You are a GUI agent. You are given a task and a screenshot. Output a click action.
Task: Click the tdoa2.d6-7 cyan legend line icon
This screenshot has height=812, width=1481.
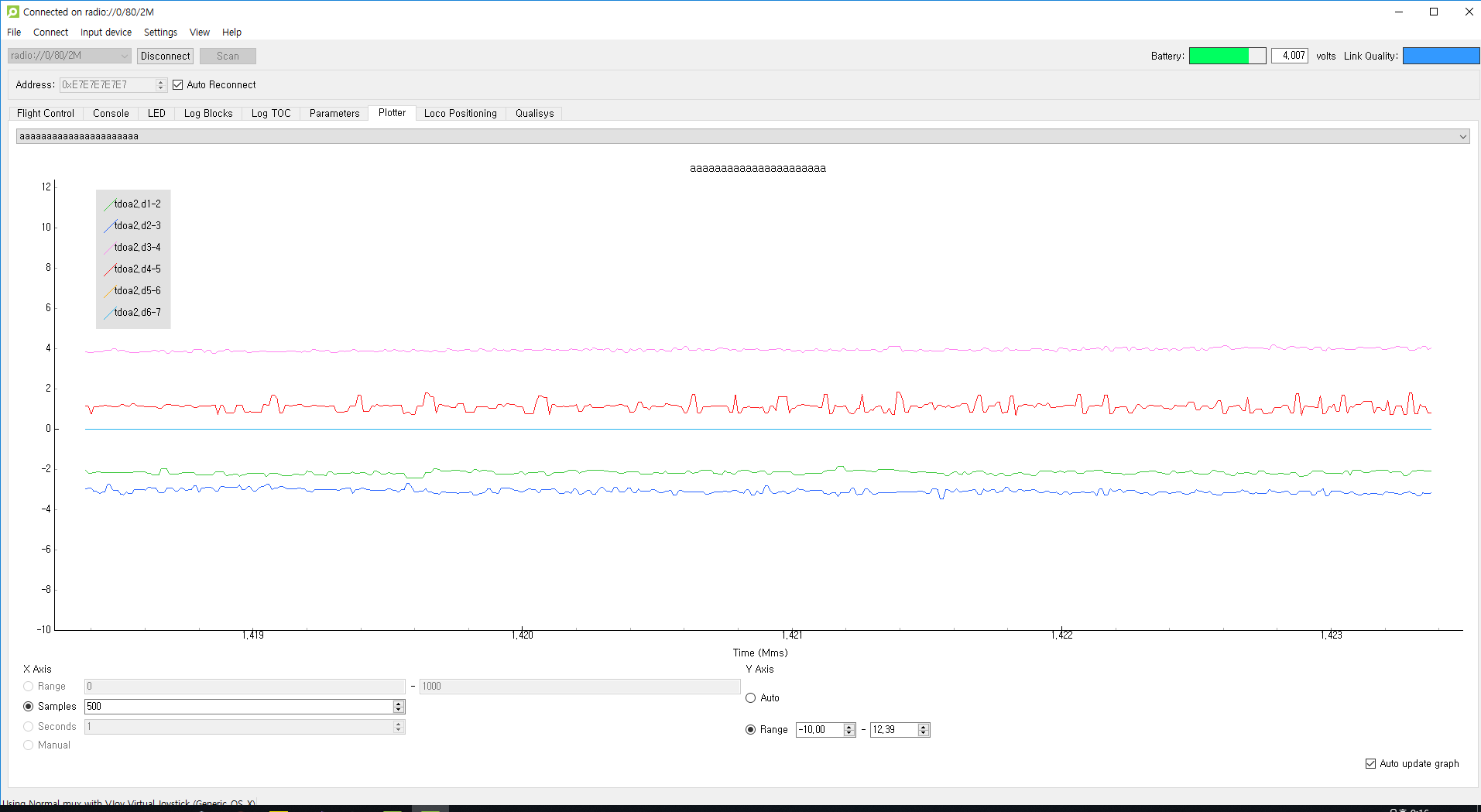click(109, 313)
